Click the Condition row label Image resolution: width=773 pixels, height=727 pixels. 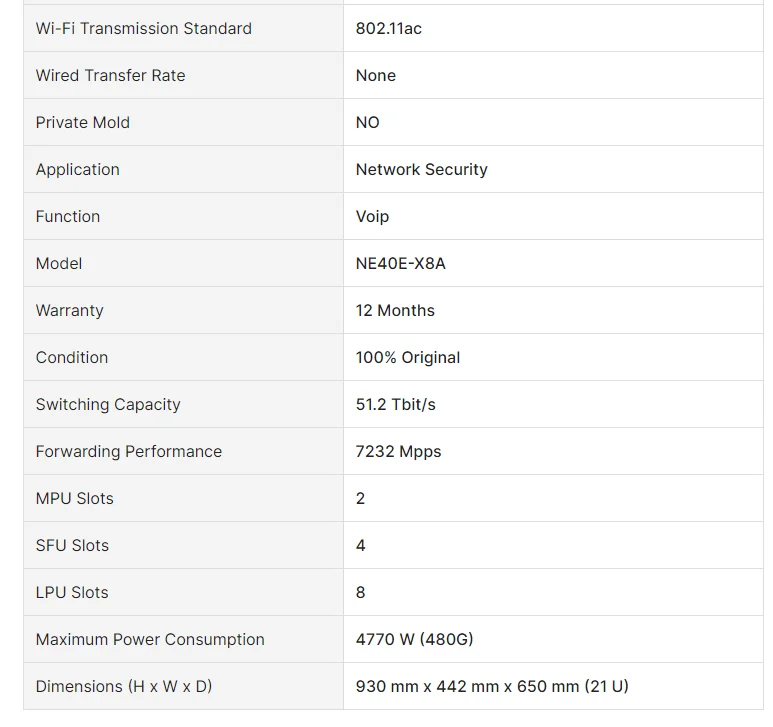(x=71, y=357)
